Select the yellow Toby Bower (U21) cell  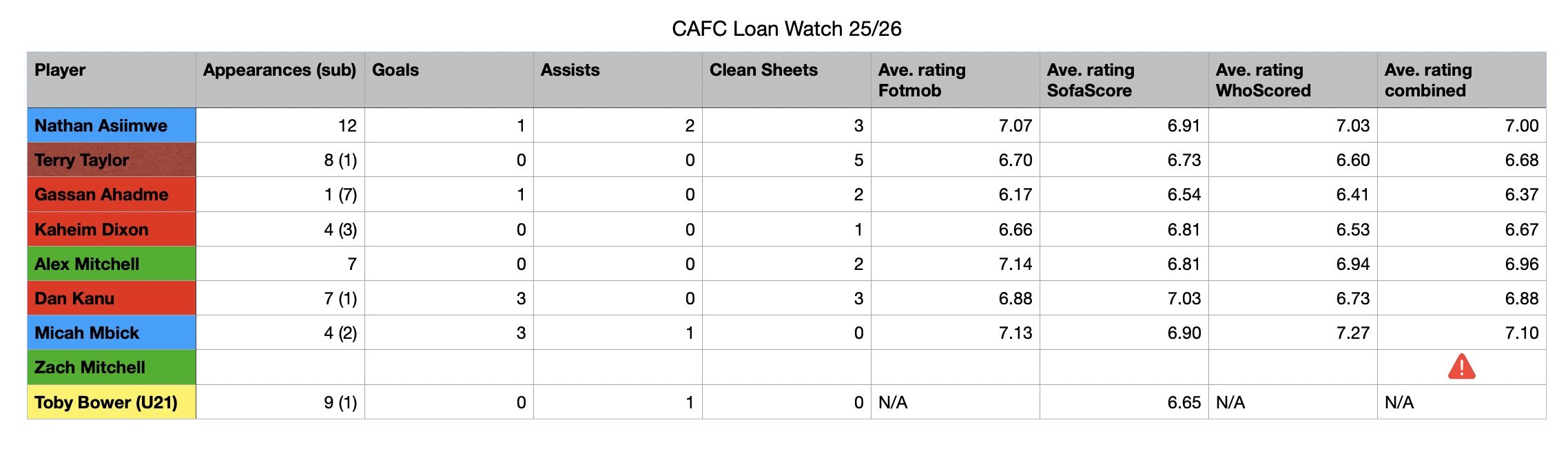(x=112, y=402)
